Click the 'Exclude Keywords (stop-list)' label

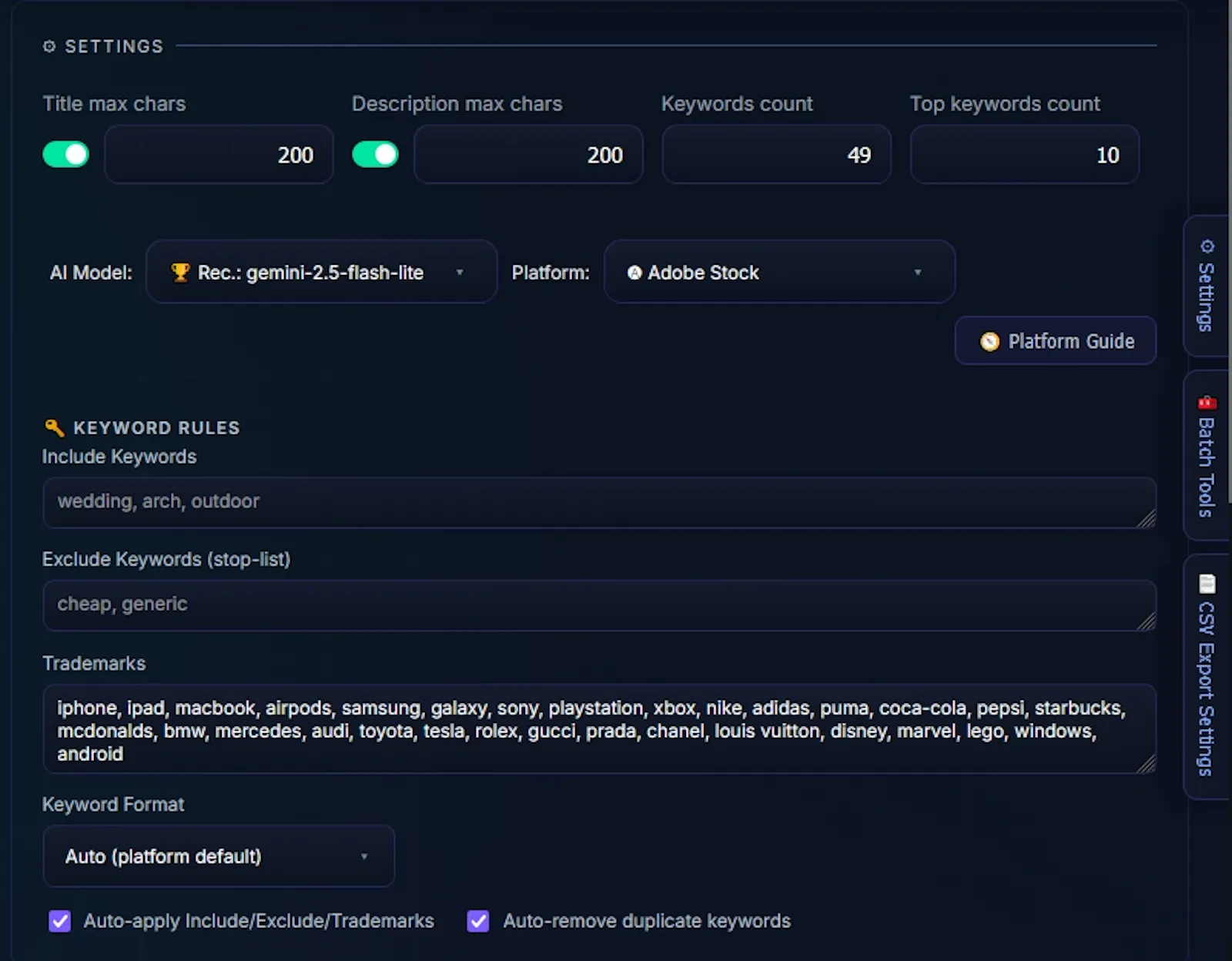tap(166, 559)
